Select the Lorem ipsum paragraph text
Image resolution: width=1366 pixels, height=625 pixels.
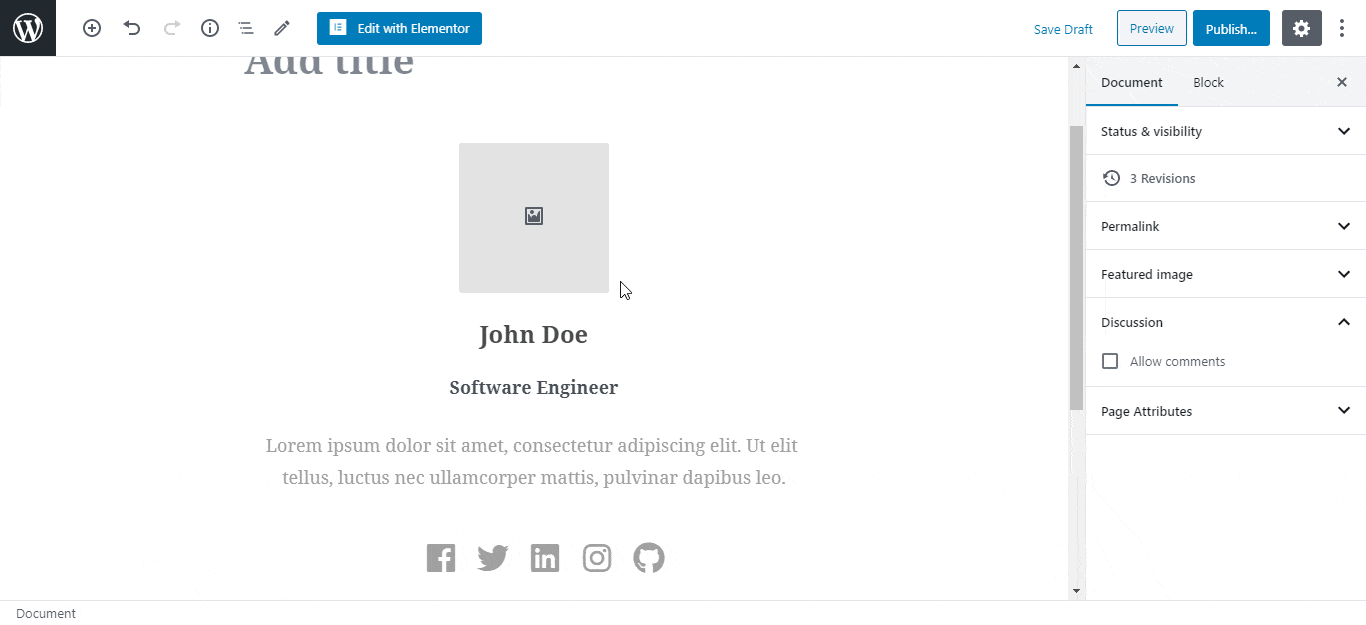coord(534,461)
